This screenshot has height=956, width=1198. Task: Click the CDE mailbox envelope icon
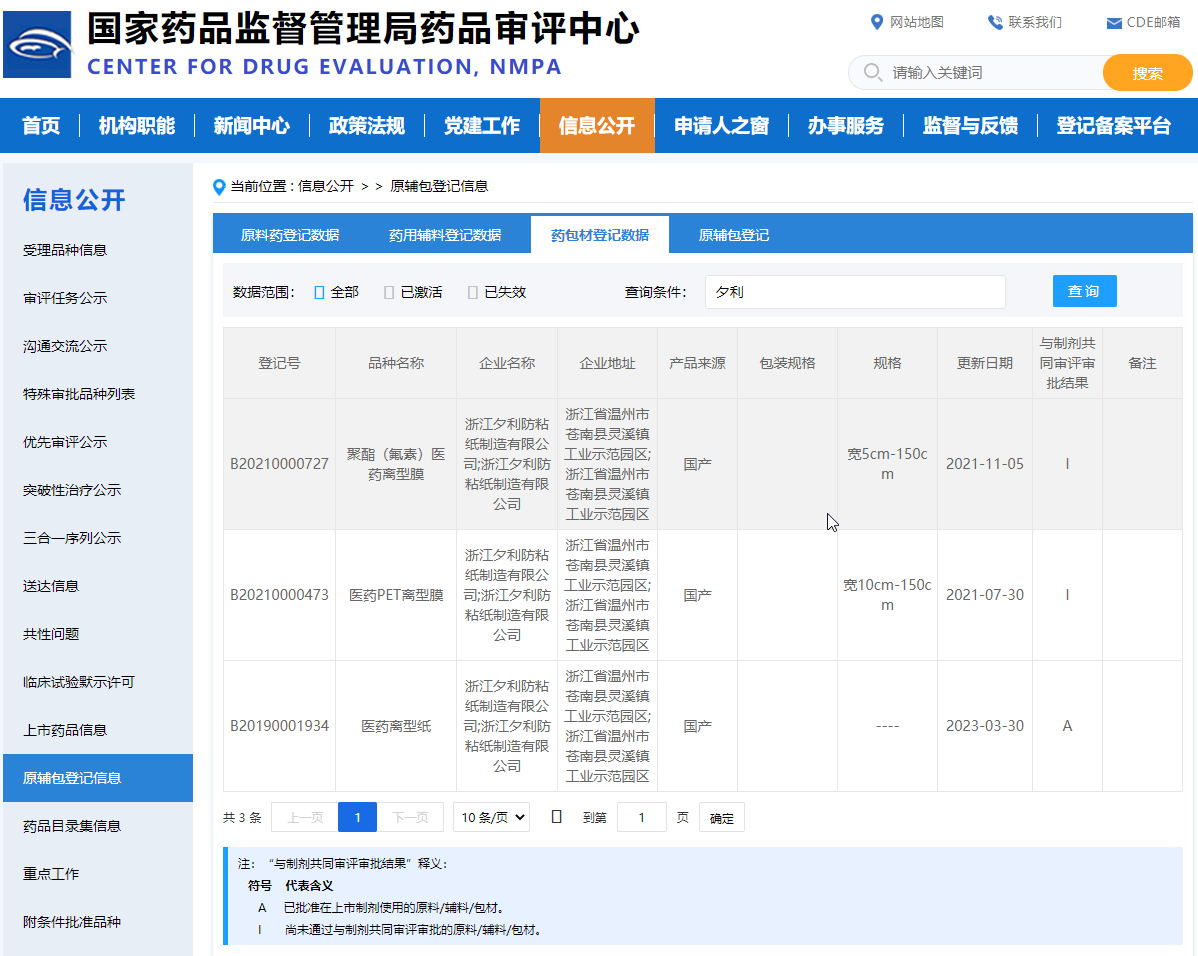[1113, 23]
